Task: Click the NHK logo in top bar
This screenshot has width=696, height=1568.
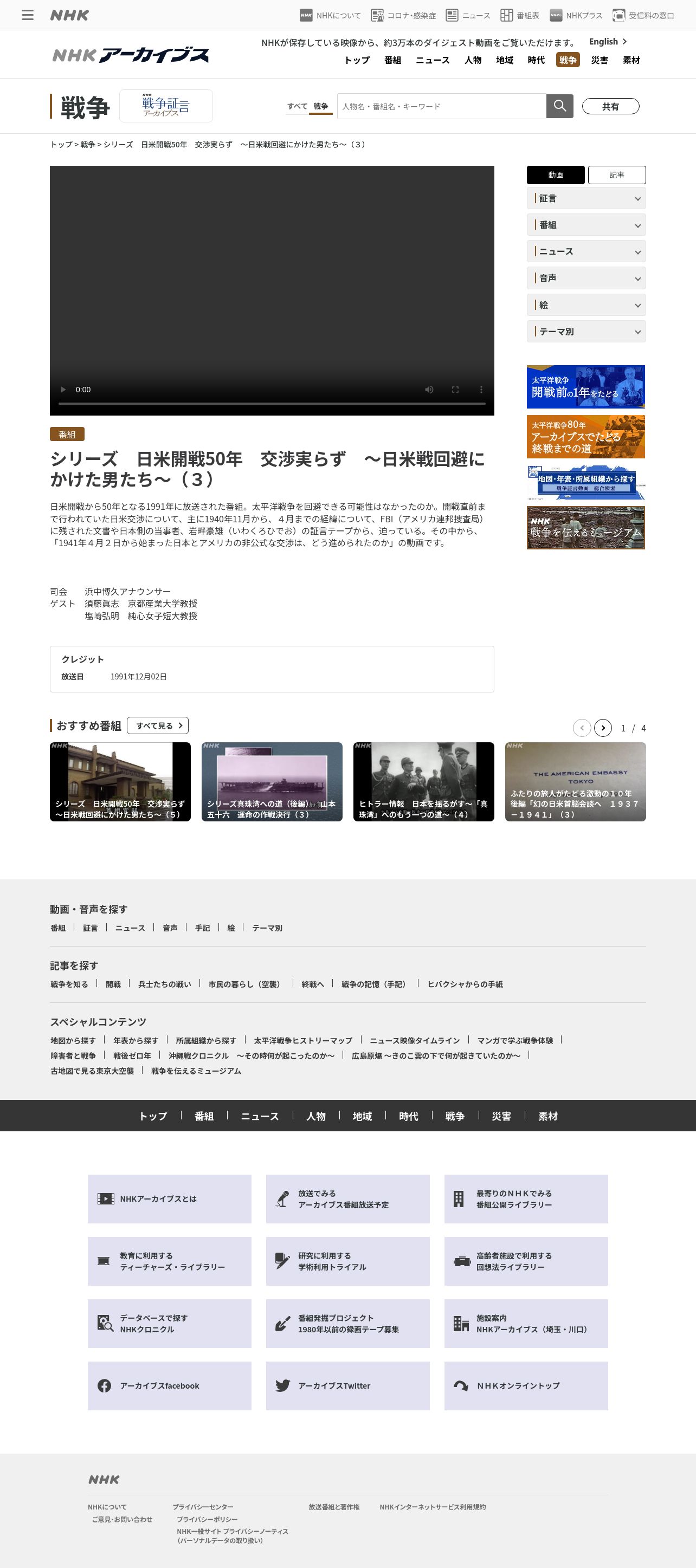Action: pyautogui.click(x=69, y=15)
